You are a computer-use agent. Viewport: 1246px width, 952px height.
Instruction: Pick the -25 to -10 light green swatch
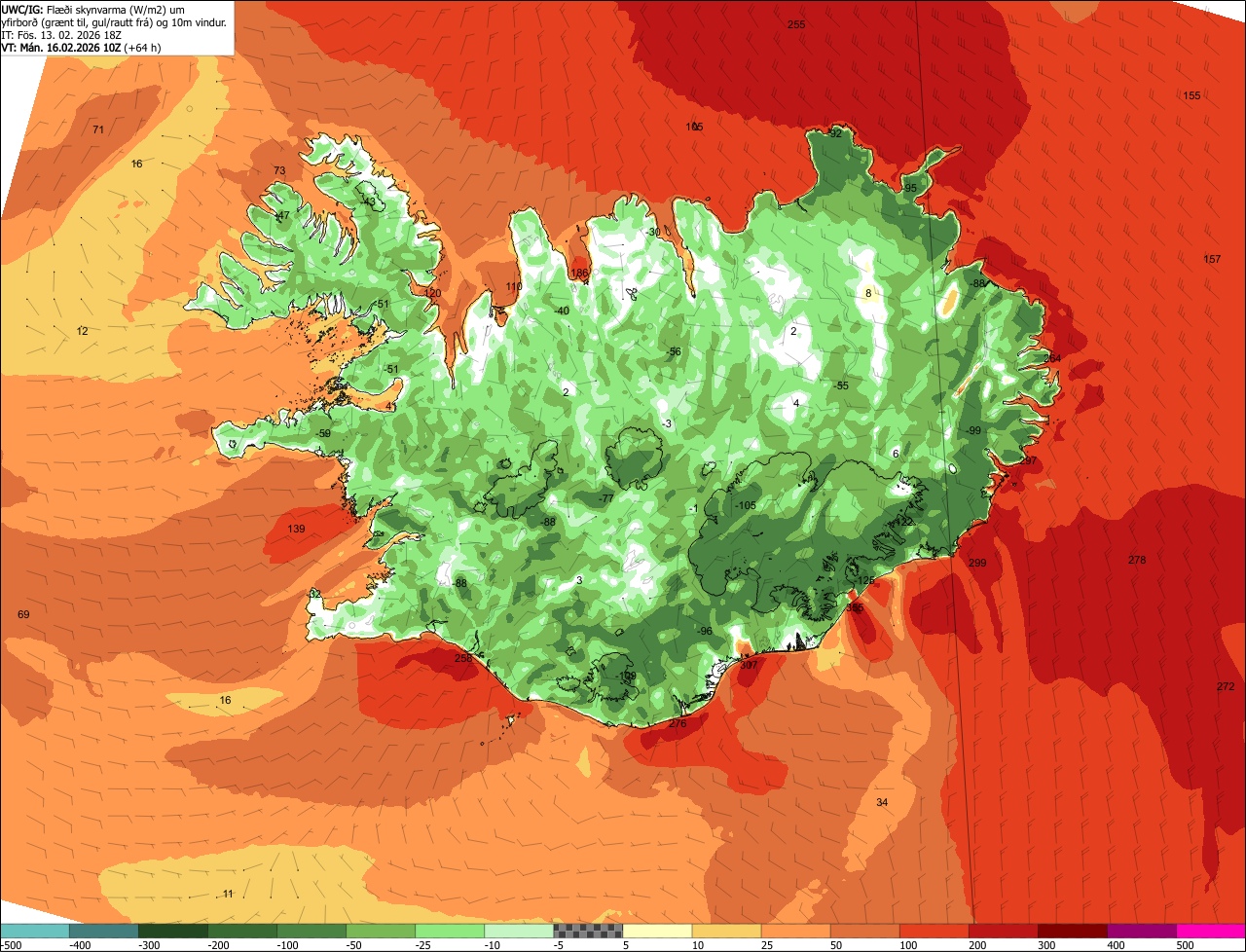pos(450,931)
